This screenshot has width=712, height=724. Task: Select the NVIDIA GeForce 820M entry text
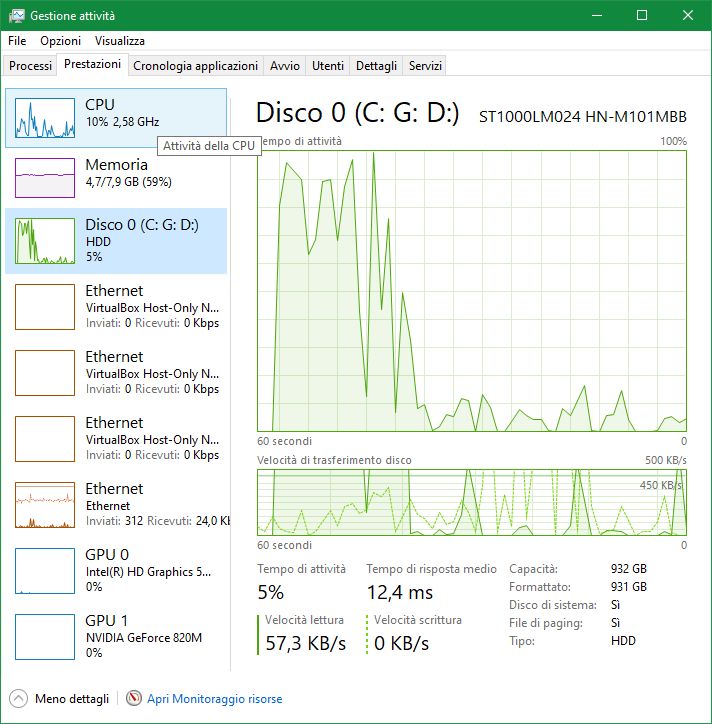point(144,638)
